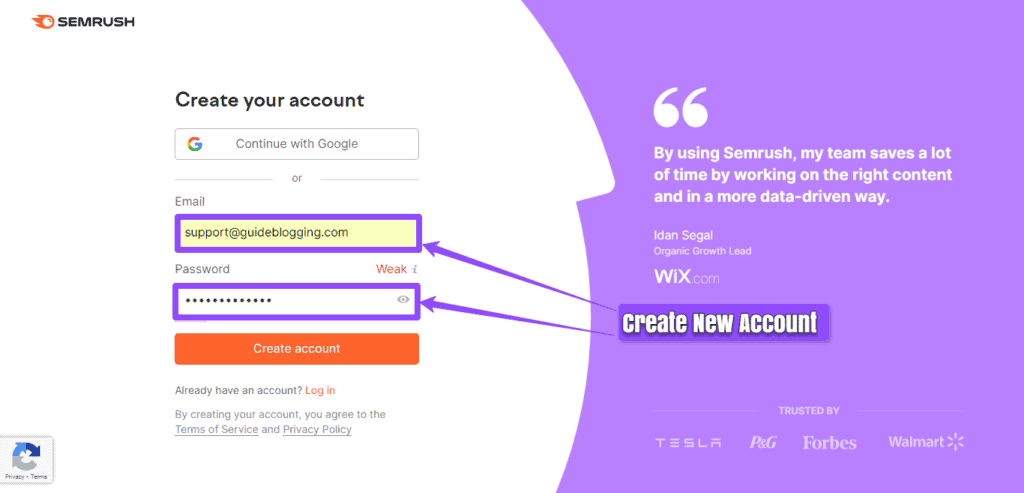The image size is (1024, 493).
Task: Click the P&G logo
Action: tap(763, 442)
